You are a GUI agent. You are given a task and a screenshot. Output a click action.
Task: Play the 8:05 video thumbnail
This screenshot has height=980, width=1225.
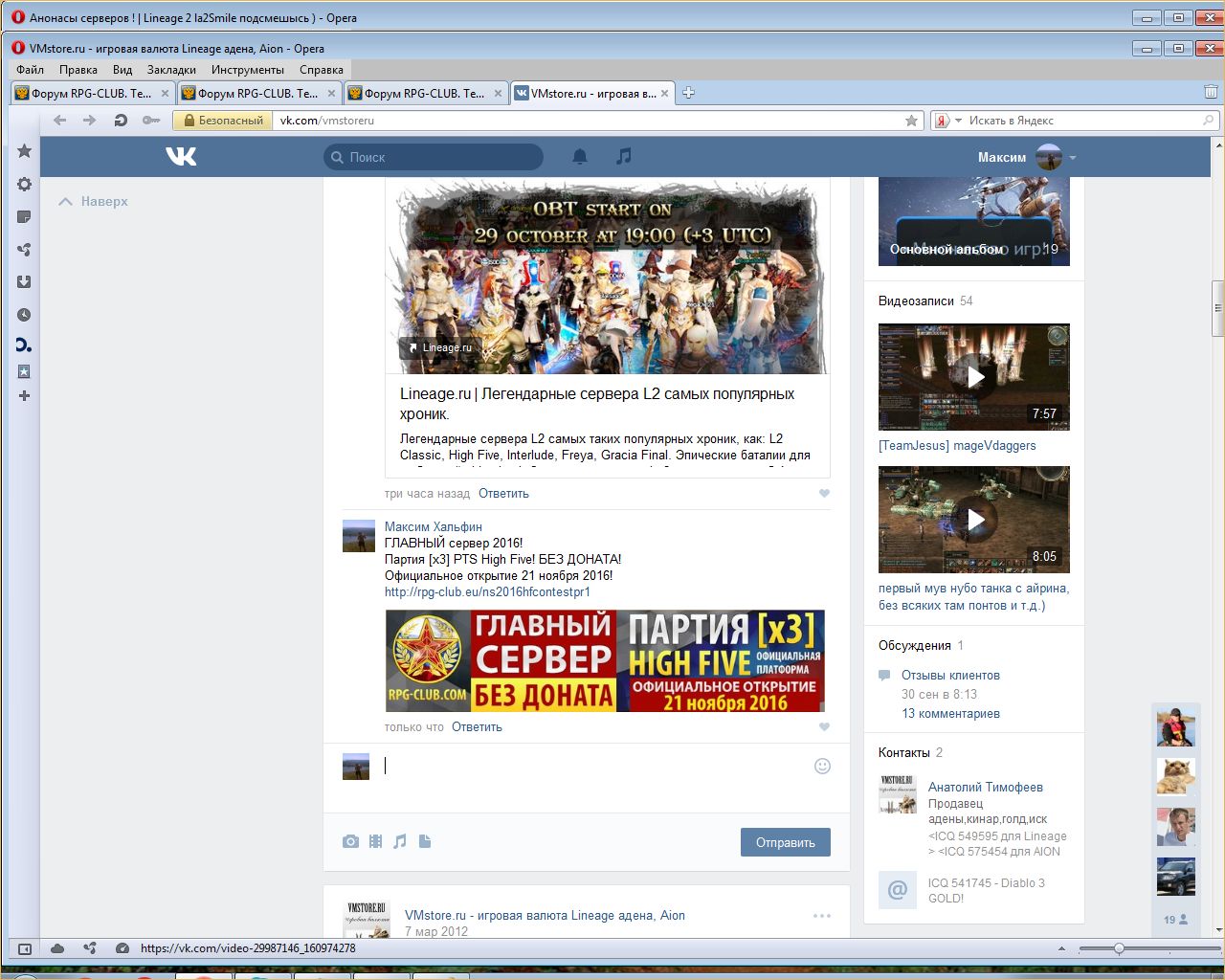coord(974,520)
